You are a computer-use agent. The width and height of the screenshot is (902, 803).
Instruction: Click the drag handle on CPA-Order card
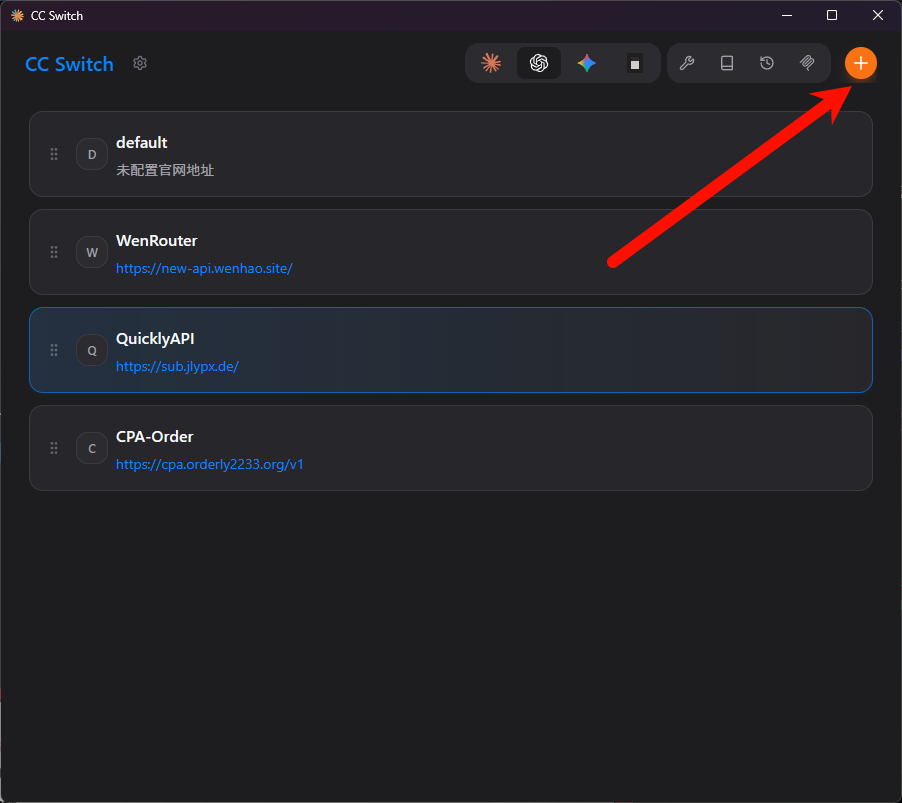click(54, 448)
